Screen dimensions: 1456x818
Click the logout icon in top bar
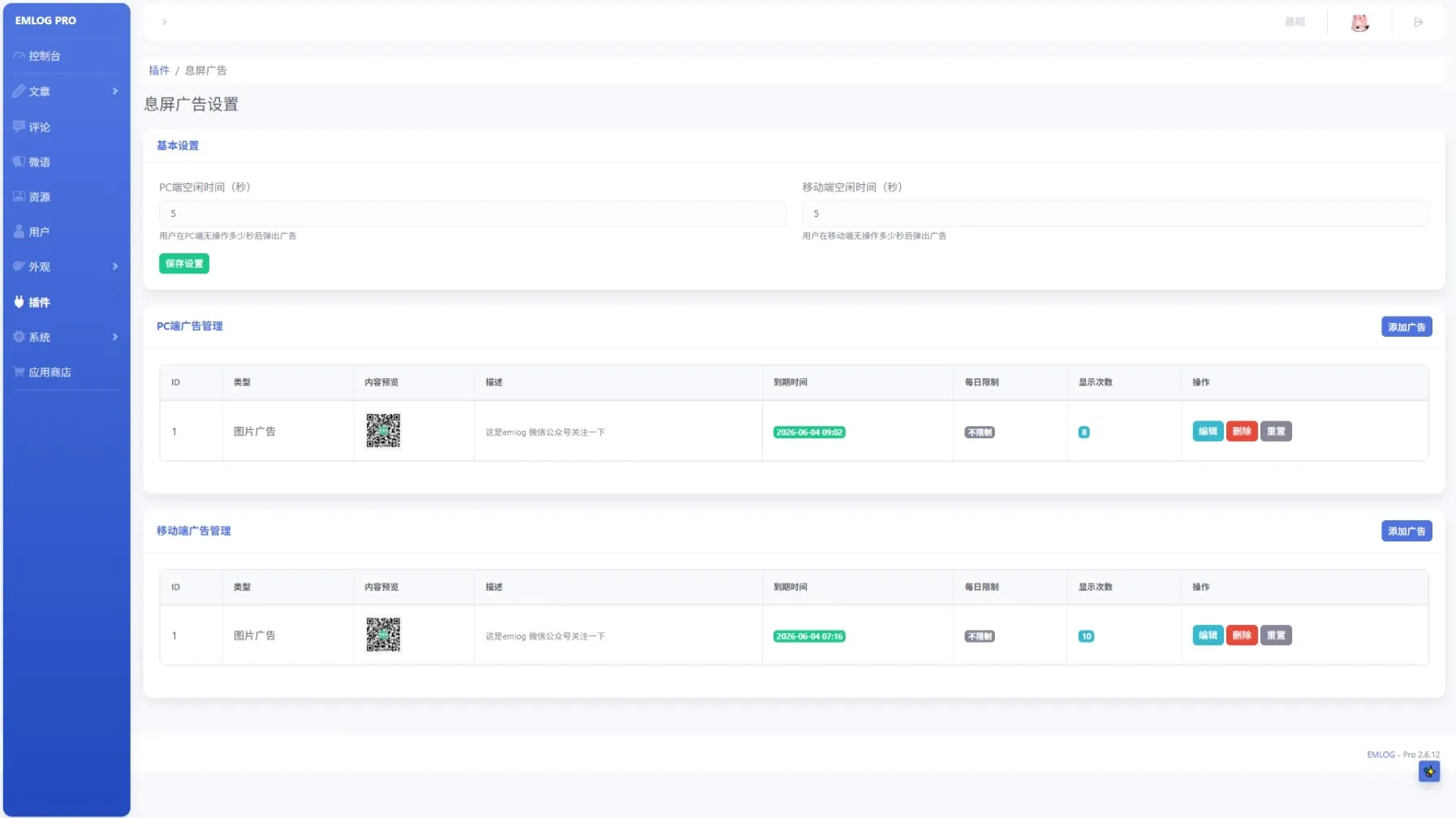pos(1418,22)
